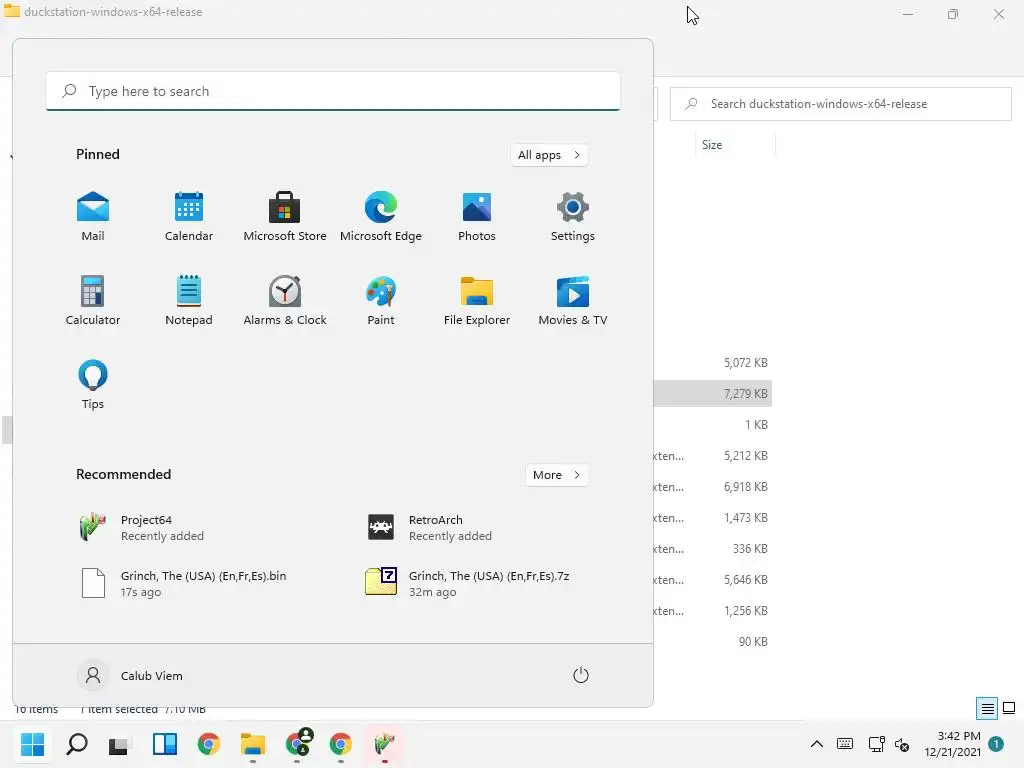This screenshot has width=1024, height=768.
Task: Open the Mail app from Pinned
Action: click(93, 217)
